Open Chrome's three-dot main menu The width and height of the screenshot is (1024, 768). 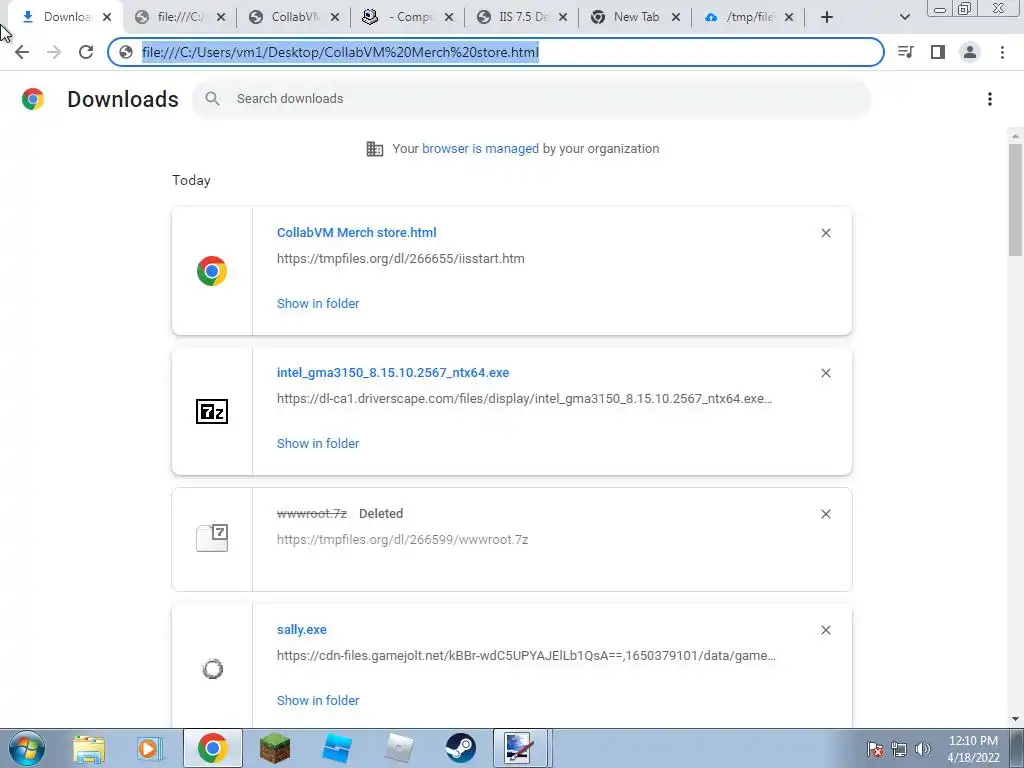coord(1002,52)
